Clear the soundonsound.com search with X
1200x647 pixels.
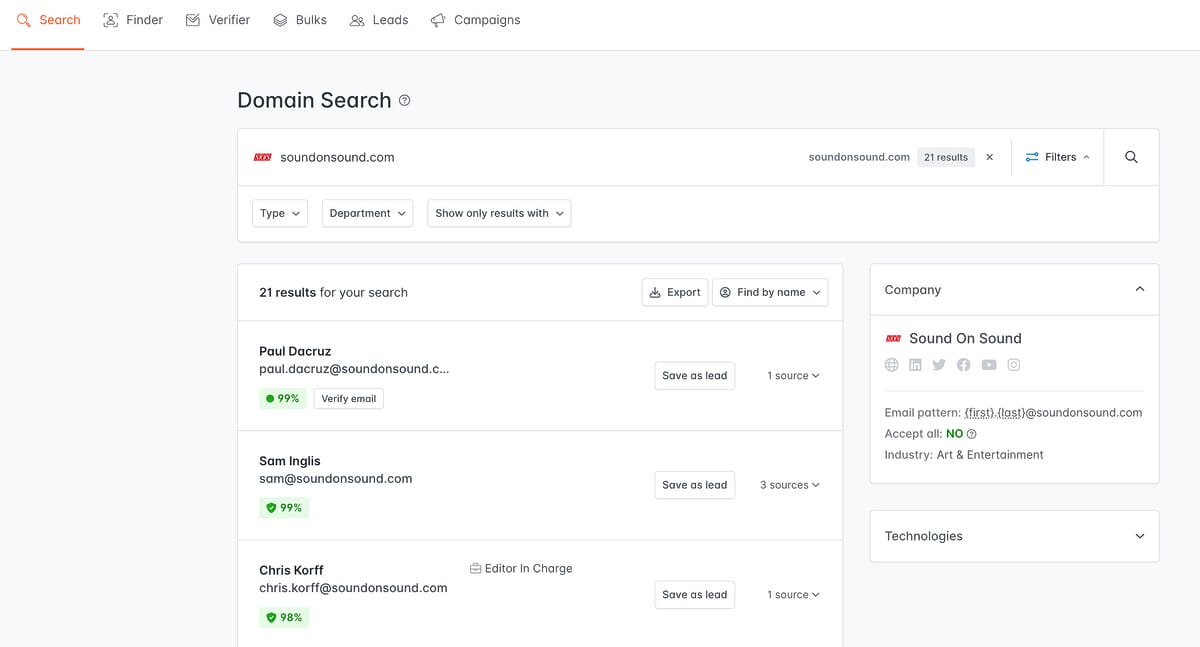(990, 157)
